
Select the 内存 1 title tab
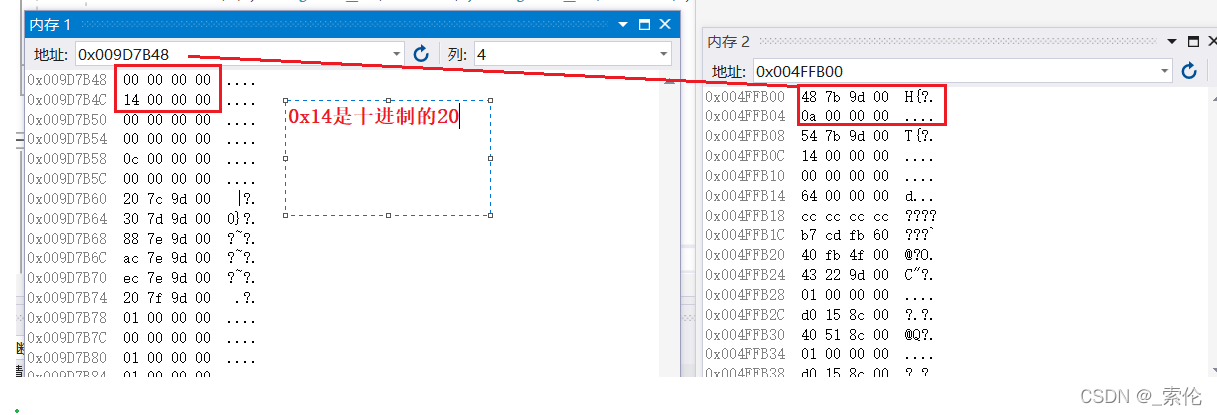pos(51,24)
